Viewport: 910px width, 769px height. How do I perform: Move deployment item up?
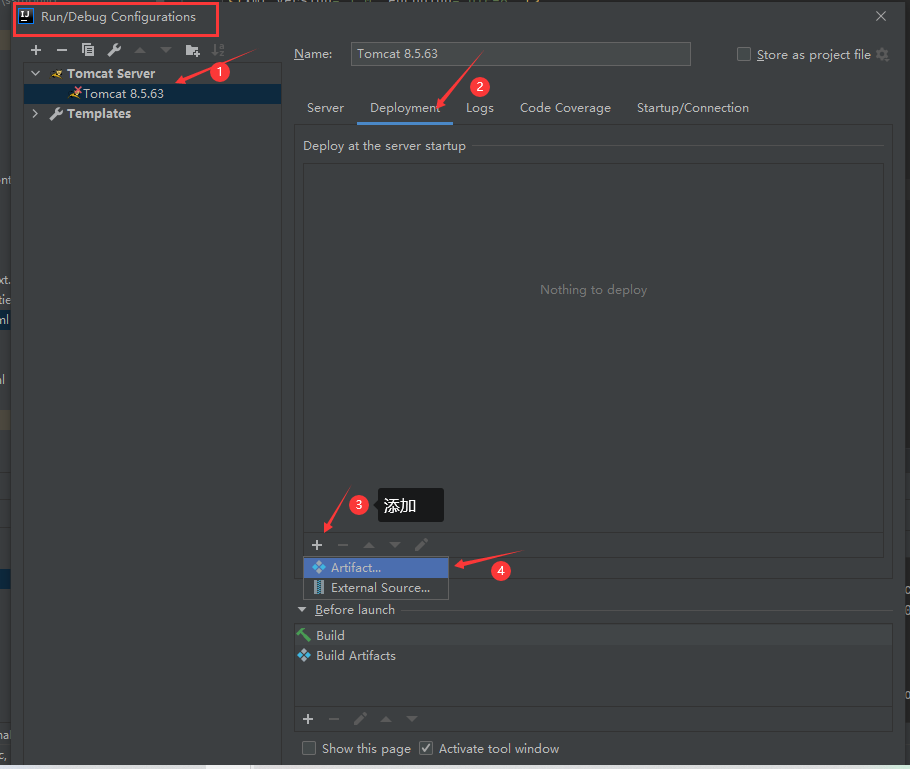tap(369, 545)
